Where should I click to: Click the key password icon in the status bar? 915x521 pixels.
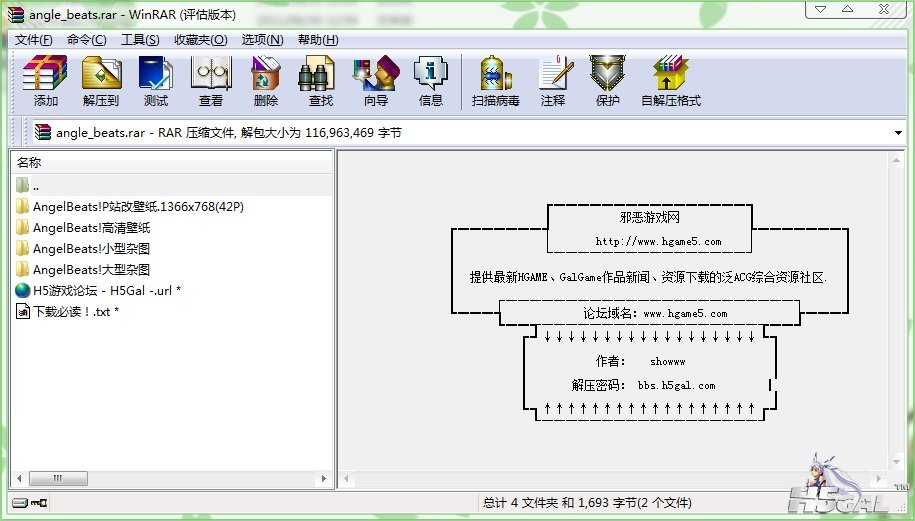(39, 502)
